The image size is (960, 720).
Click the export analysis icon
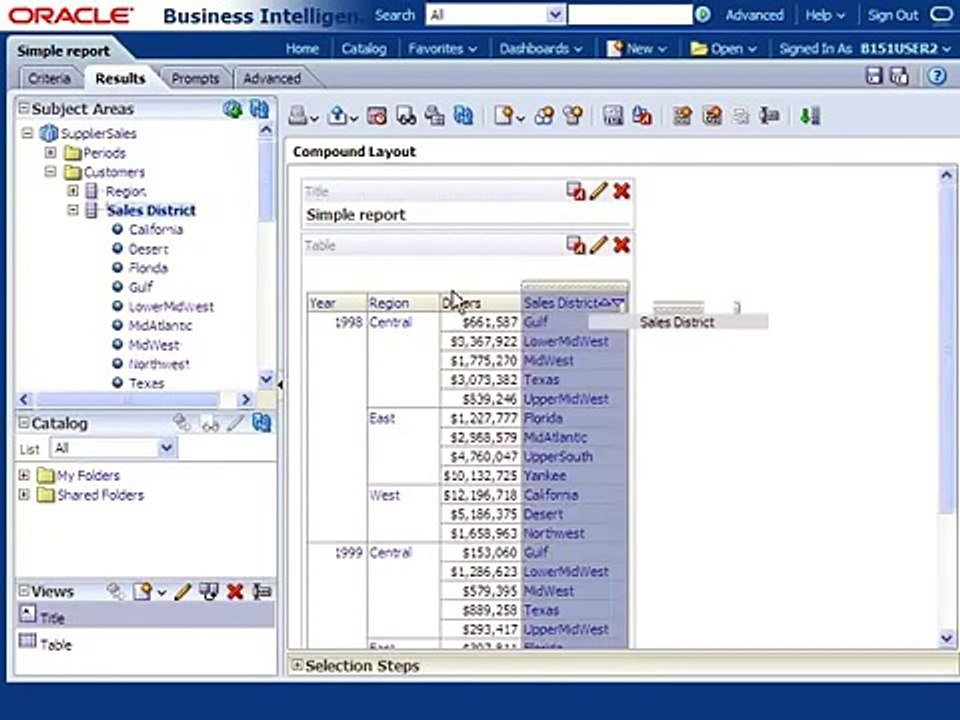click(x=338, y=115)
